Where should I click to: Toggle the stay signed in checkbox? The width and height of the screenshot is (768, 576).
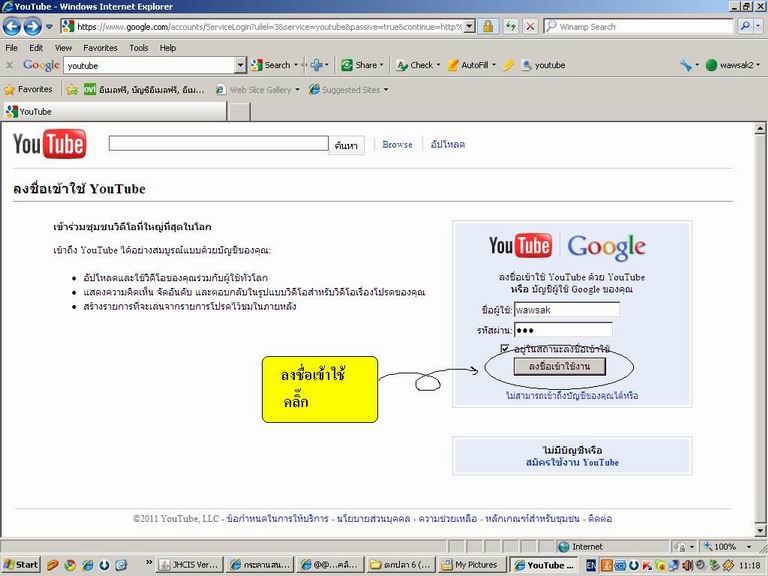pyautogui.click(x=504, y=348)
